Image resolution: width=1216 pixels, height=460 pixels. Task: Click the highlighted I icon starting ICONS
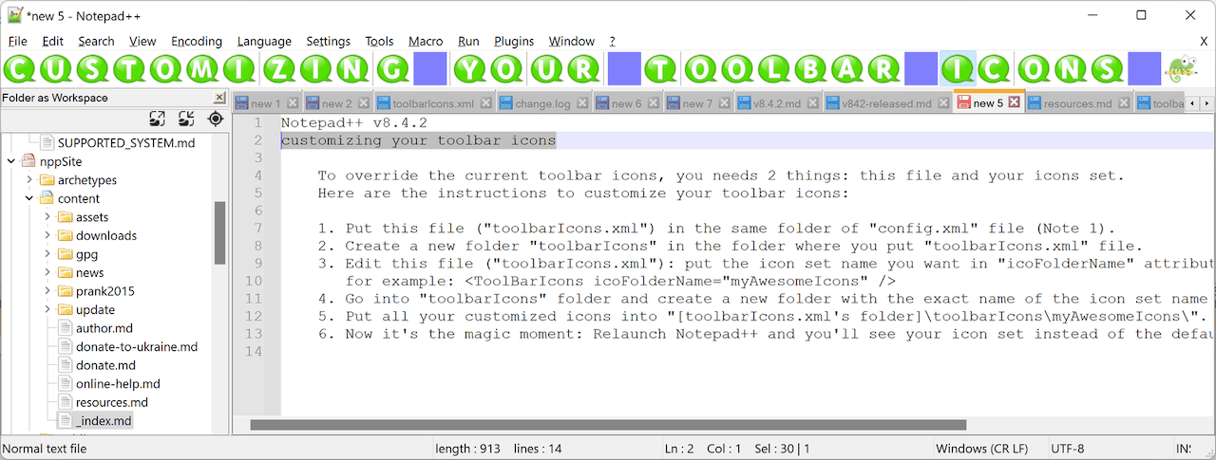pyautogui.click(x=958, y=69)
